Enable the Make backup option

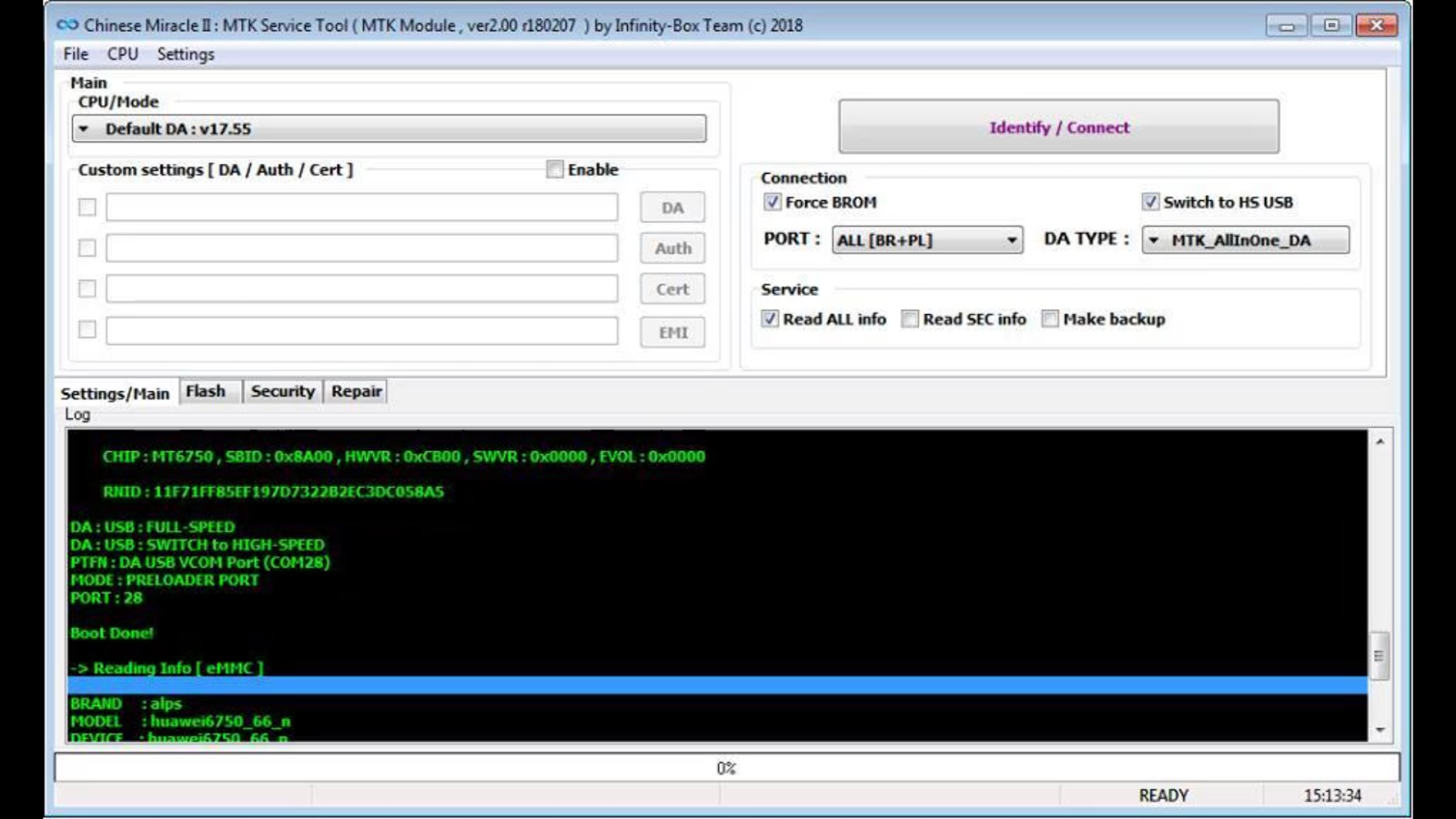click(1049, 318)
